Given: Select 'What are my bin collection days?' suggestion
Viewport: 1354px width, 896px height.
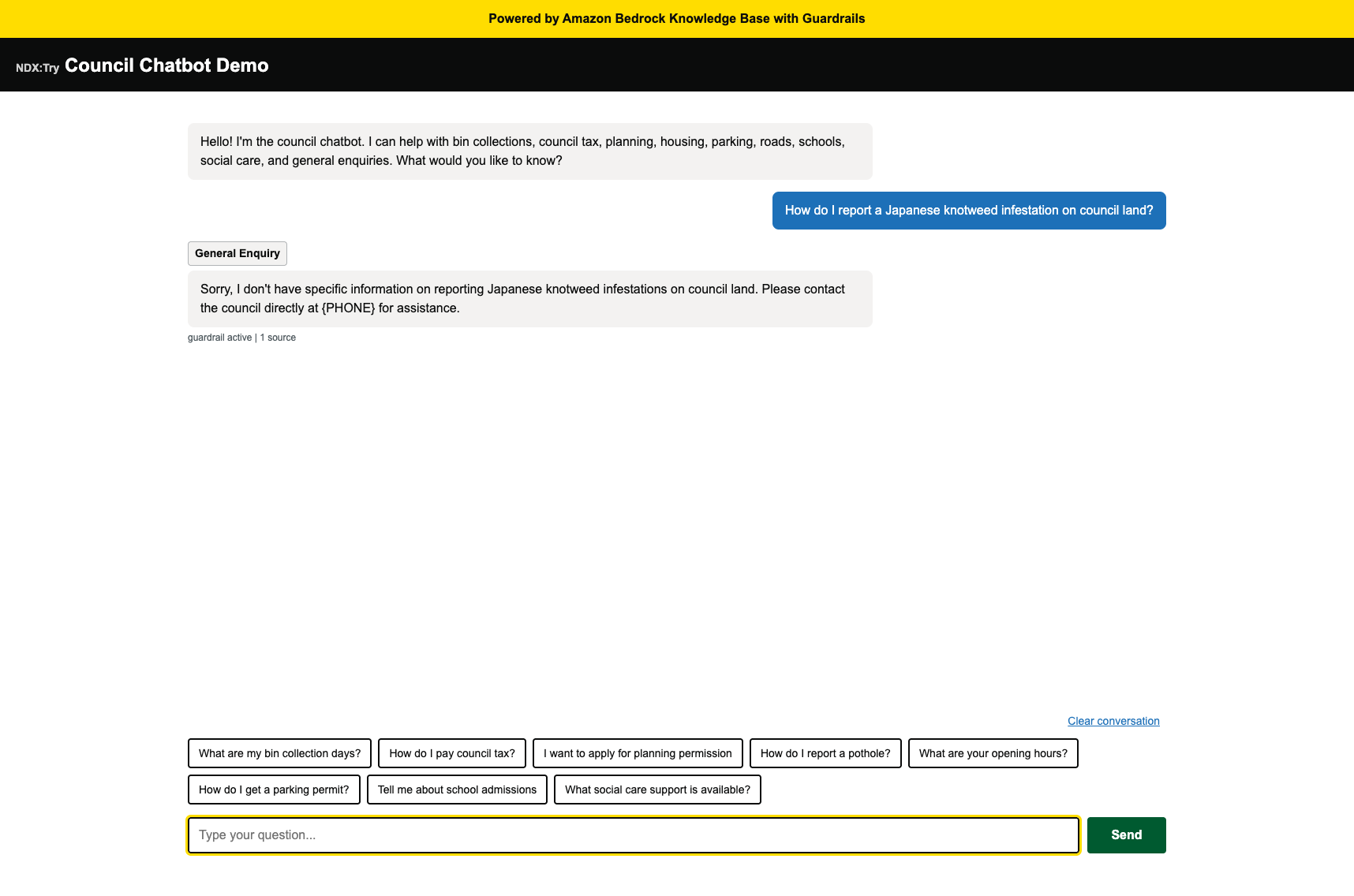Looking at the screenshot, I should (x=279, y=753).
